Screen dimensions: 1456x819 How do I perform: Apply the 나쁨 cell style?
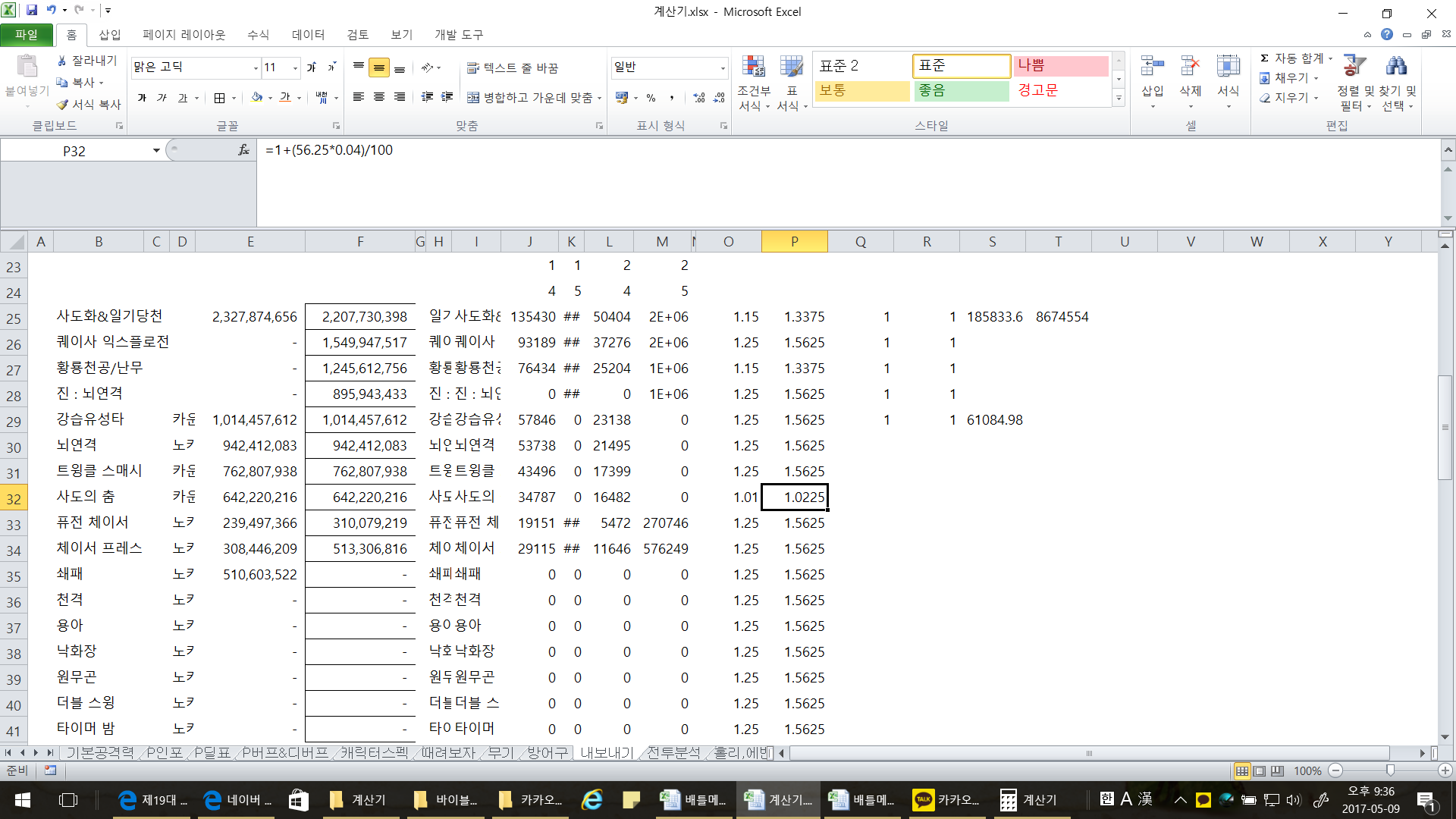1060,66
